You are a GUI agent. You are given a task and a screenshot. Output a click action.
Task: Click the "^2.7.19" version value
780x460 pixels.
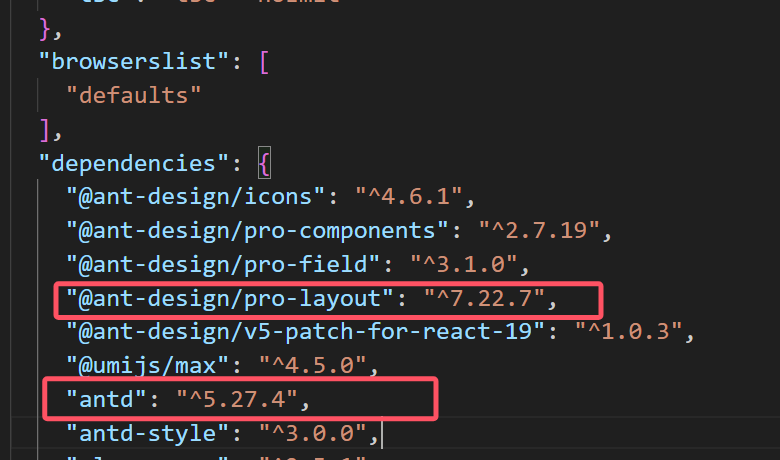coord(539,231)
